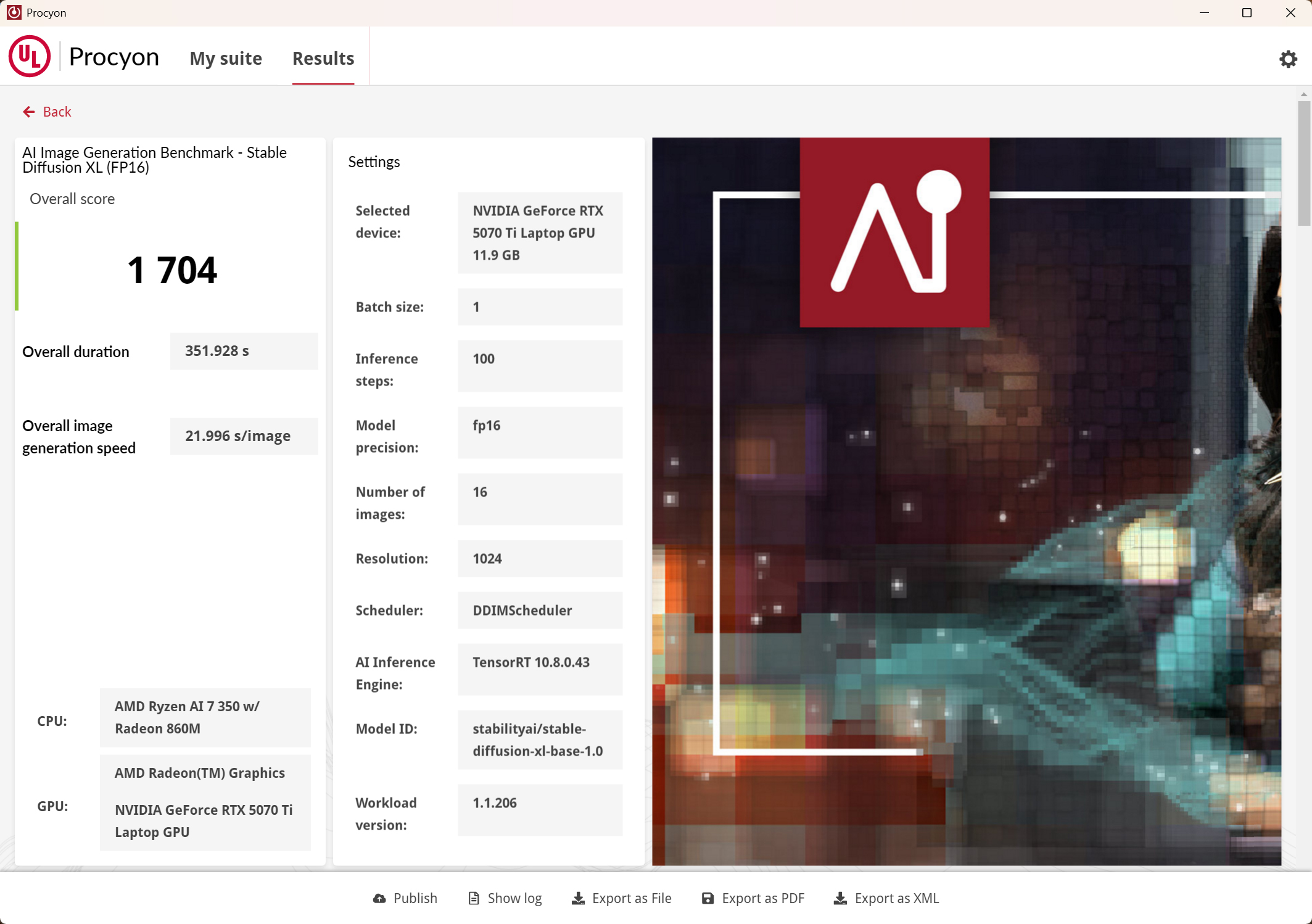The image size is (1312, 924).
Task: Click the UL circle logo next to Procyon
Action: coord(30,56)
